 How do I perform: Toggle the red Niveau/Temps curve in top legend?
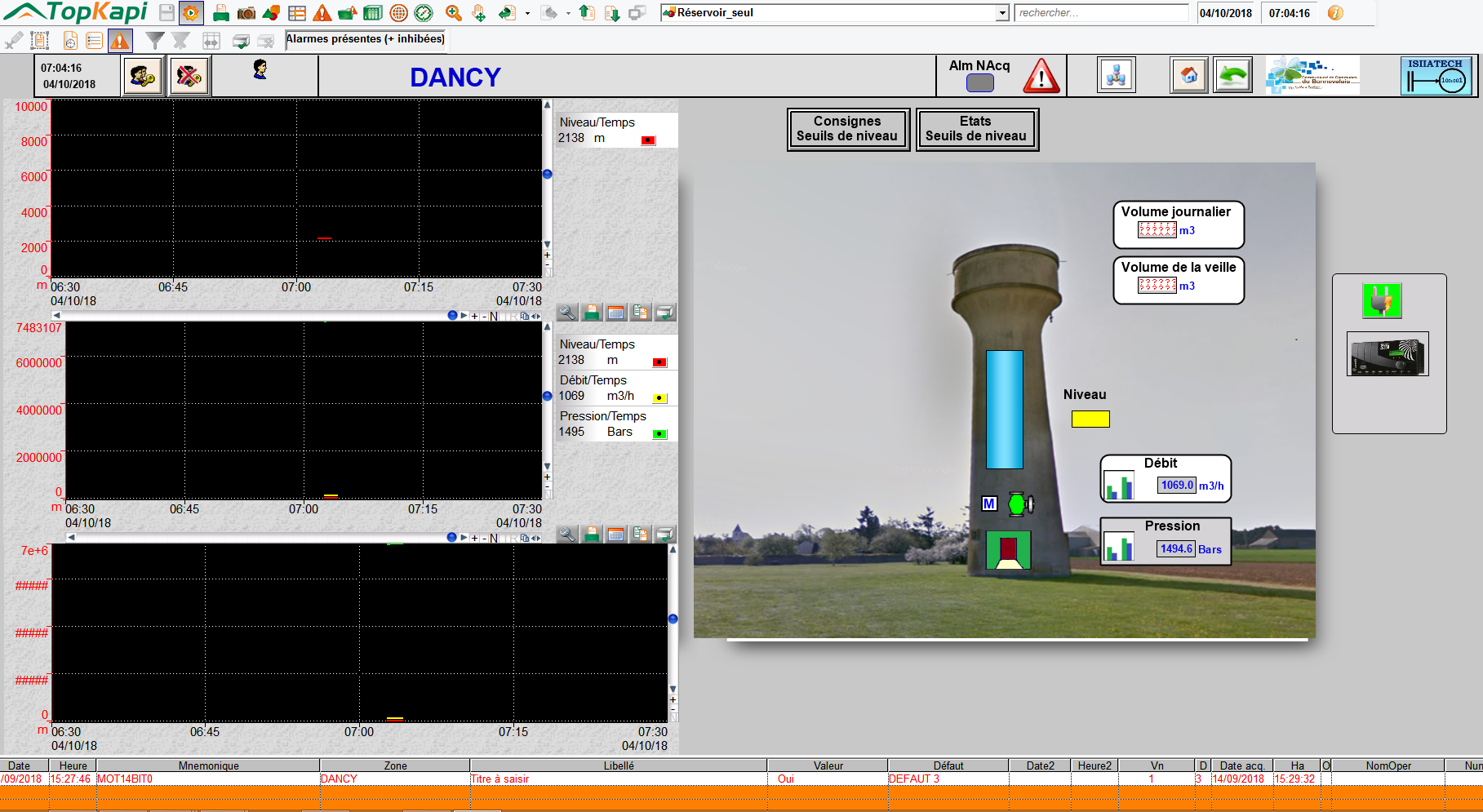click(648, 140)
